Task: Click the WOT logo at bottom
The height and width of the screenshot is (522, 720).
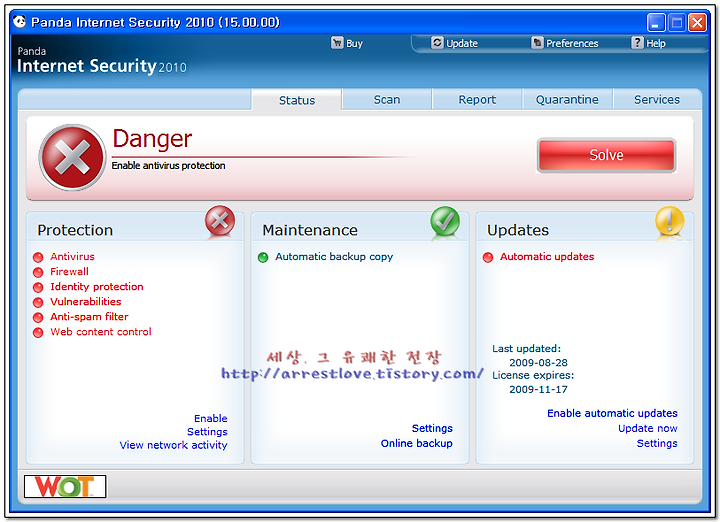Action: (65, 487)
